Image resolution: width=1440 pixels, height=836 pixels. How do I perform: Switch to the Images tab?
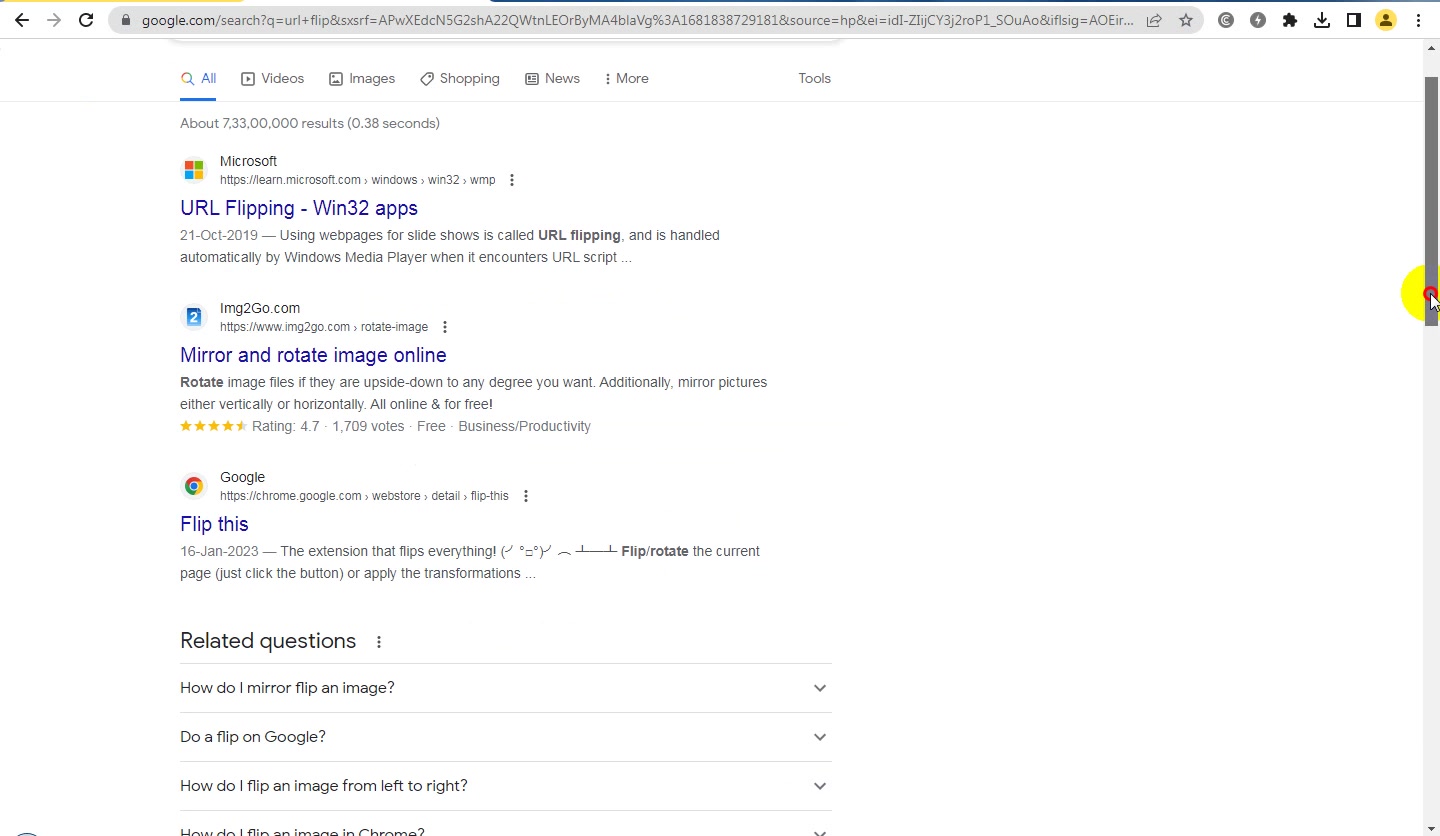point(362,78)
